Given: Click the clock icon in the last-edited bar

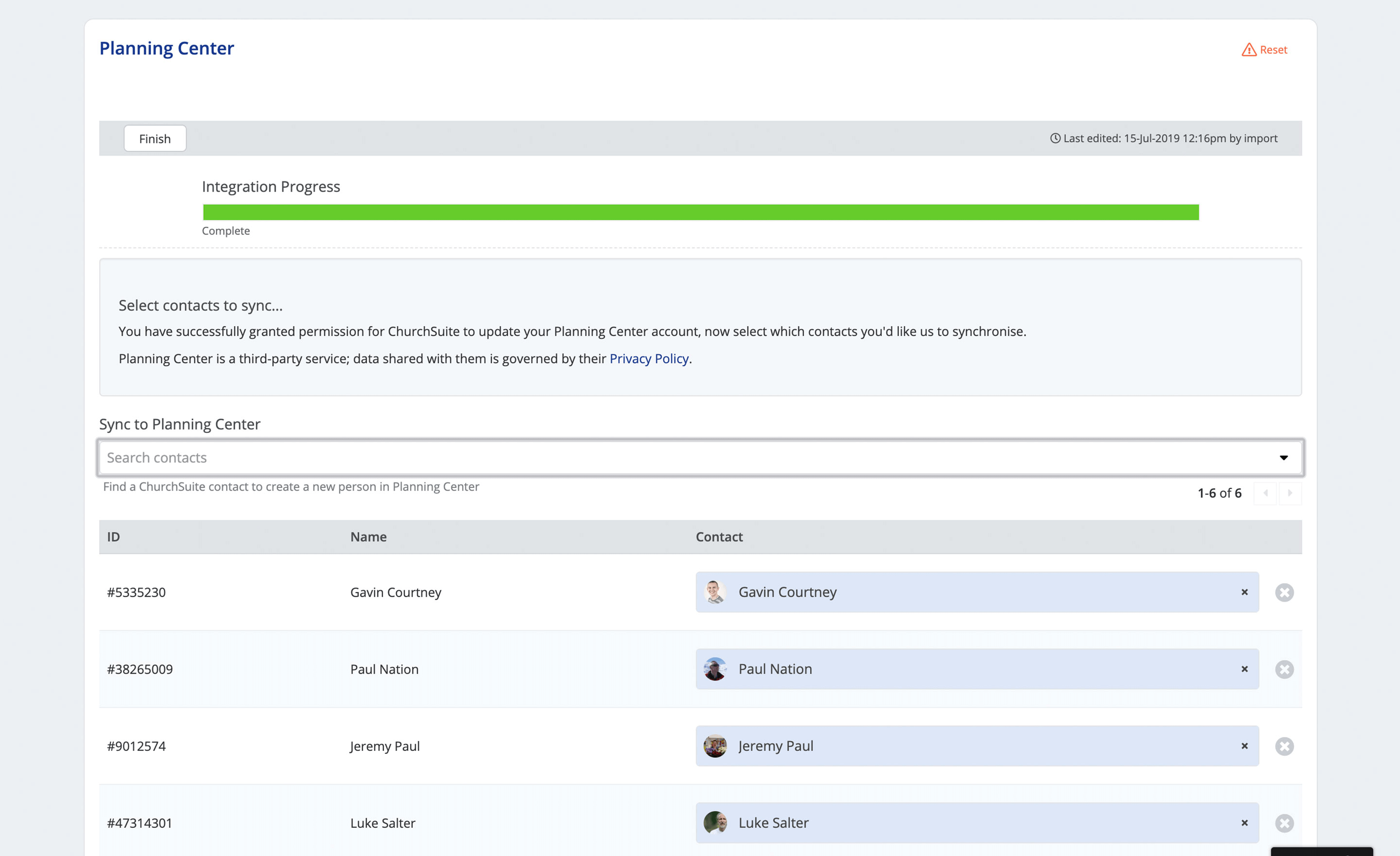Looking at the screenshot, I should click(1055, 138).
